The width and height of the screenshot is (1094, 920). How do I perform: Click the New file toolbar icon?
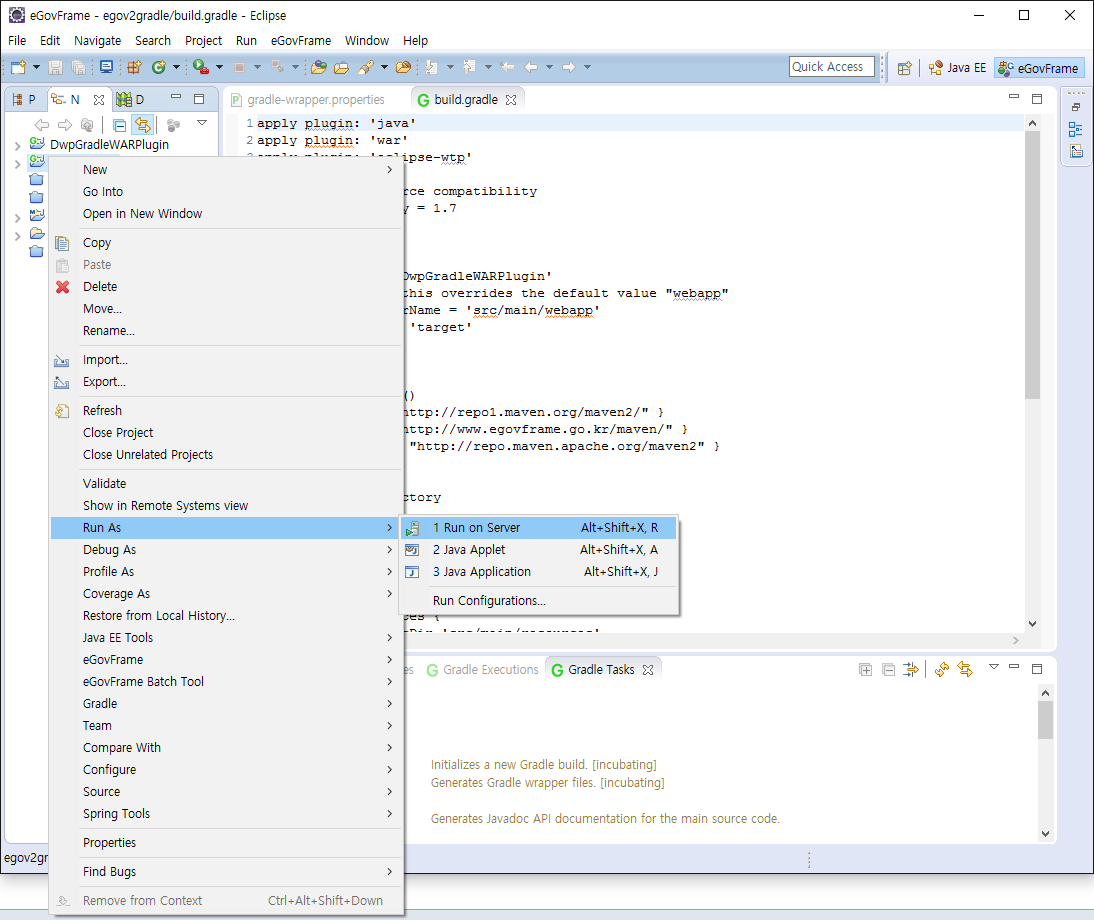coord(18,67)
